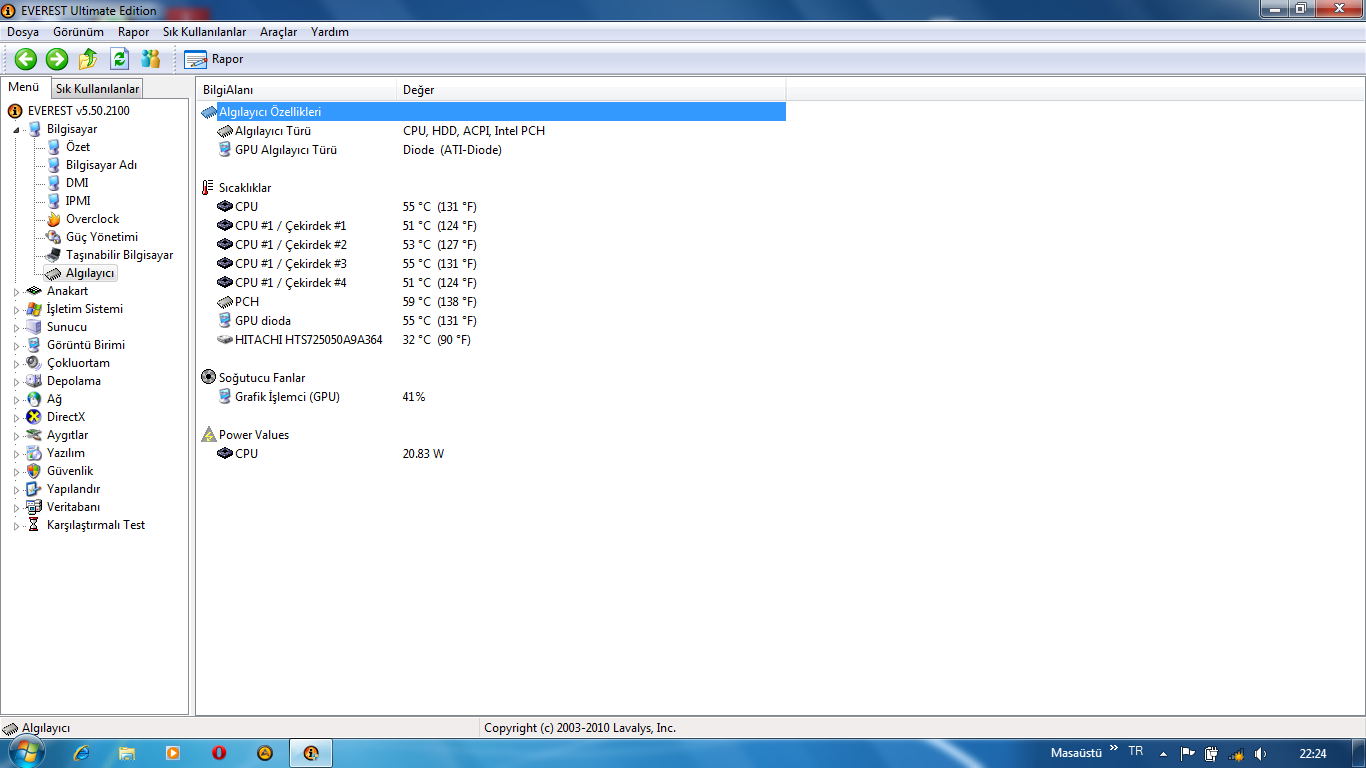Open the Dosya menu

click(23, 32)
